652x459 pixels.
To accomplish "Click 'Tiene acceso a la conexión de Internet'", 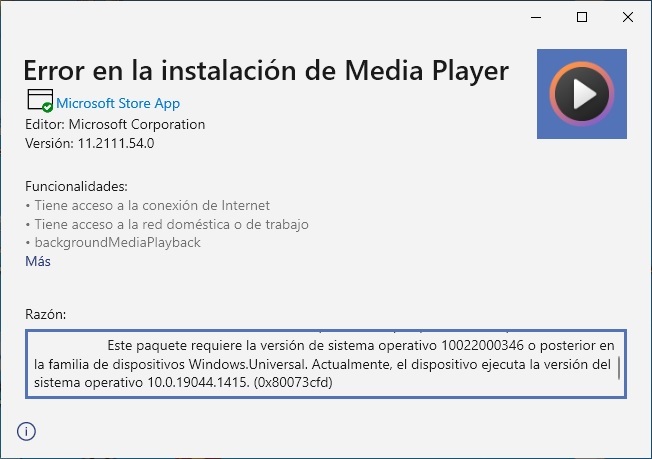I will pyautogui.click(x=152, y=205).
